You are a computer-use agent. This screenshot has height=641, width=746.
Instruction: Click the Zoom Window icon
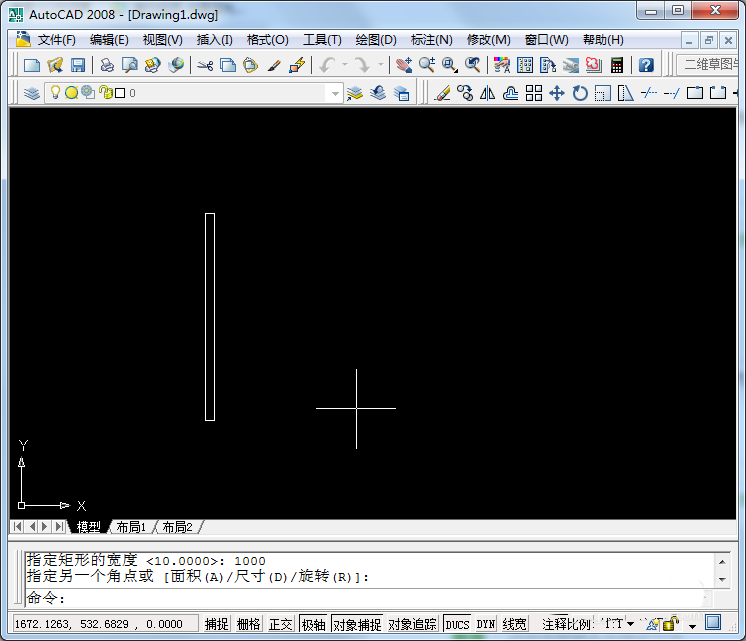pos(450,65)
